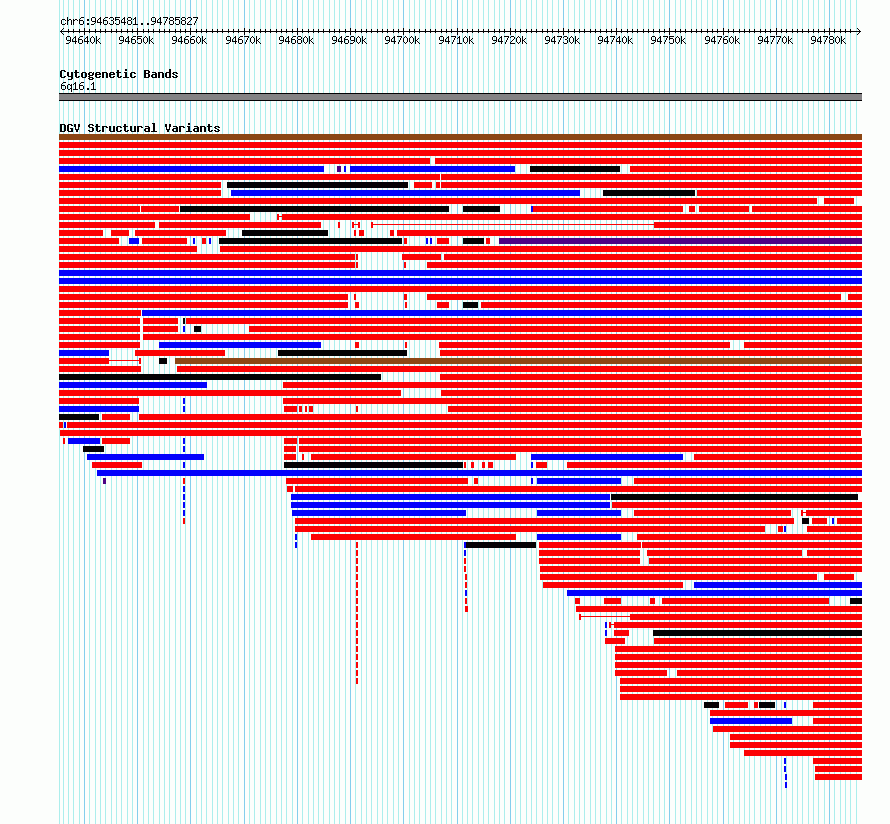Click the 94760k ruler label
This screenshot has height=824, width=890.
[722, 40]
